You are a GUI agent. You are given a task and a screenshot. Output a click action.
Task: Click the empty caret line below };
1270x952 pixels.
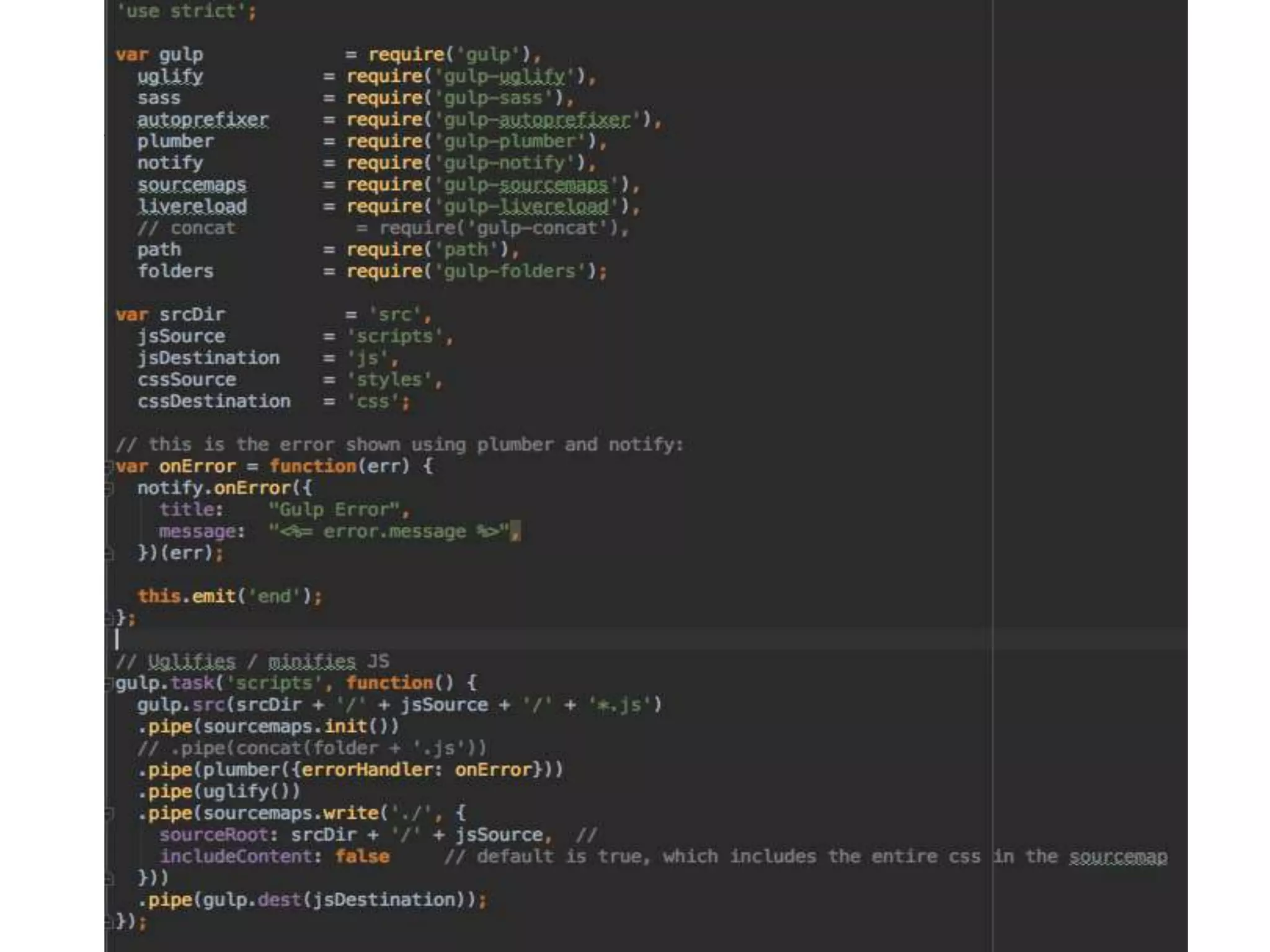646,640
